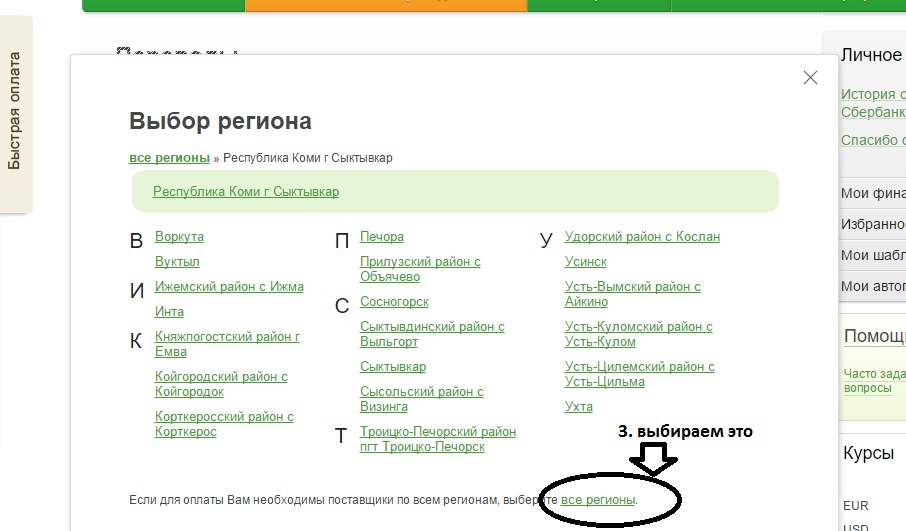This screenshot has width=906, height=531.
Task: Select Ижемский район с Ижма
Action: pos(229,286)
